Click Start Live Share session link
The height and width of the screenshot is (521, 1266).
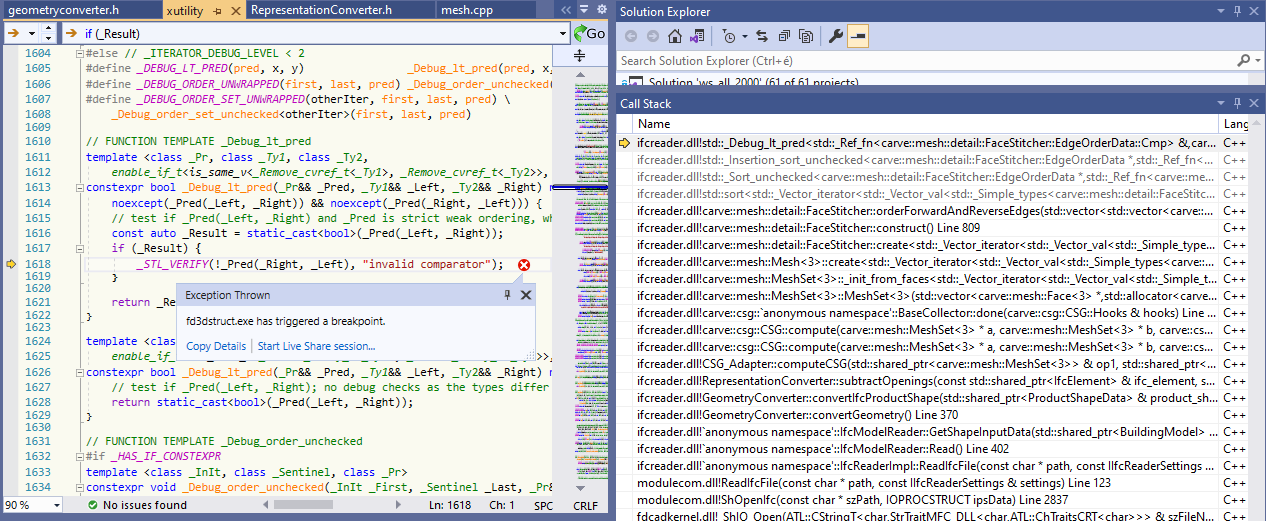point(317,346)
